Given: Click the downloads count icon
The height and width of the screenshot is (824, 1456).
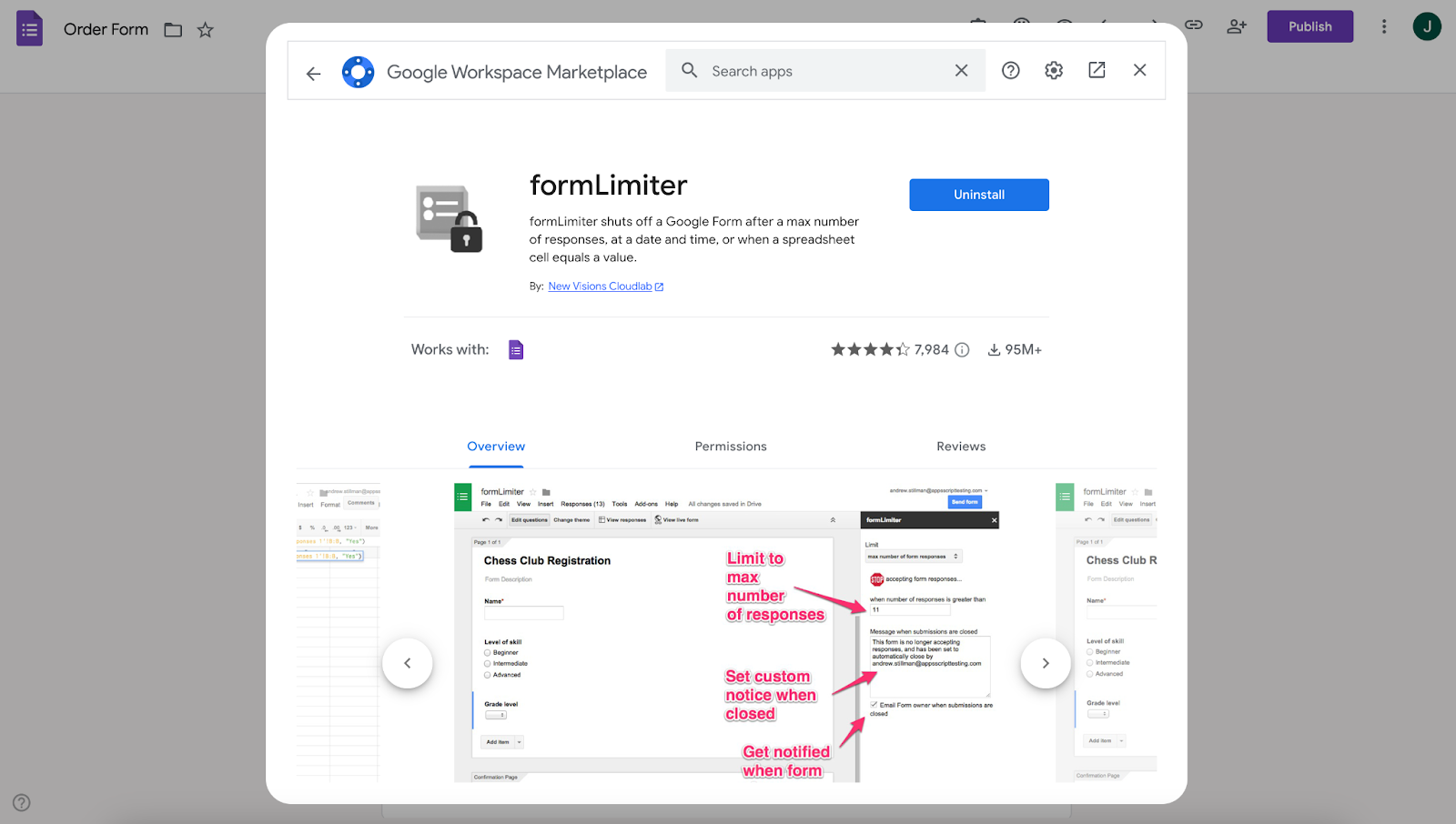Looking at the screenshot, I should point(994,350).
